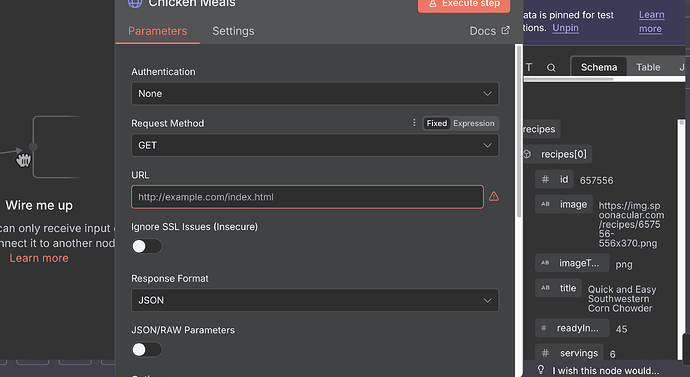Click the imageT... field pill
The image size is (690, 377).
(572, 263)
